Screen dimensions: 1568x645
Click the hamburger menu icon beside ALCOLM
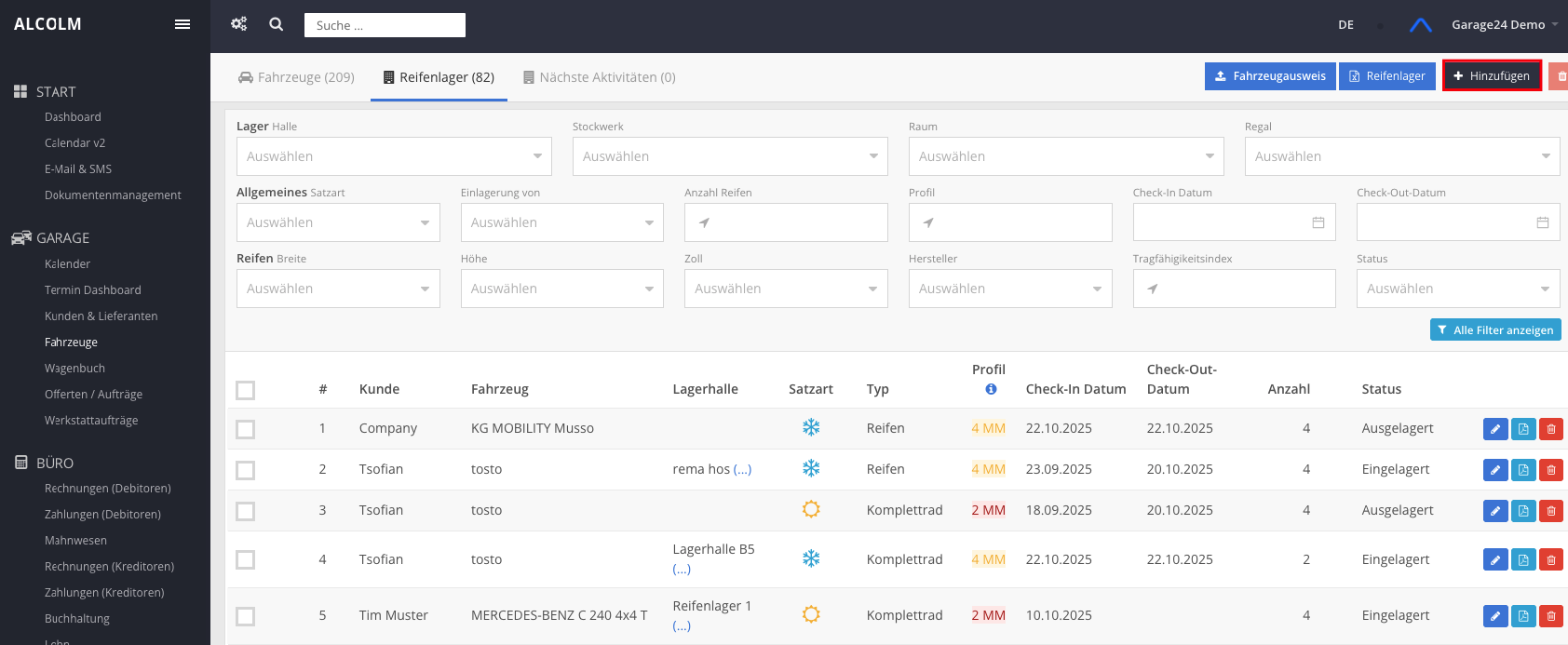point(182,24)
